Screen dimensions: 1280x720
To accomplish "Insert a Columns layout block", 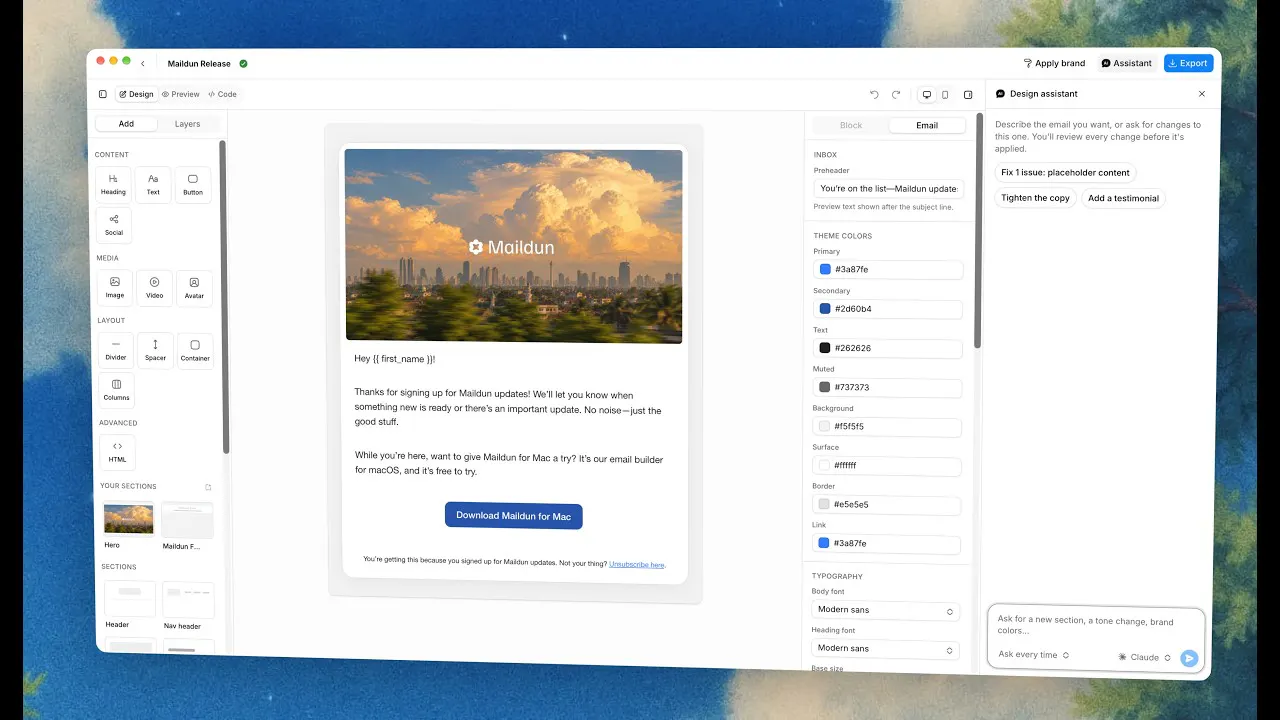I will [116, 390].
